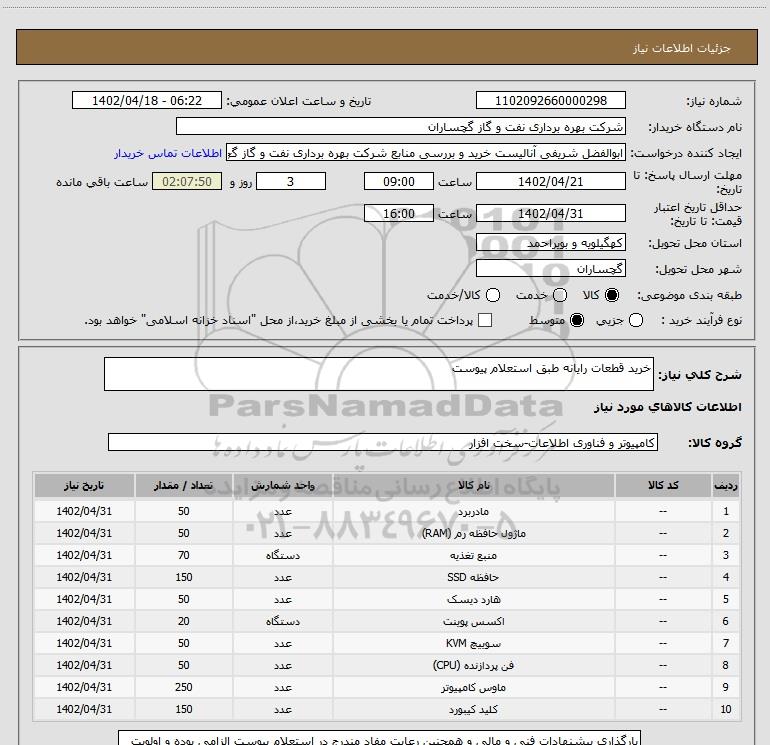This screenshot has height=745, width=770.
Task: Click the شماره نیاز label
Action: click(x=714, y=101)
